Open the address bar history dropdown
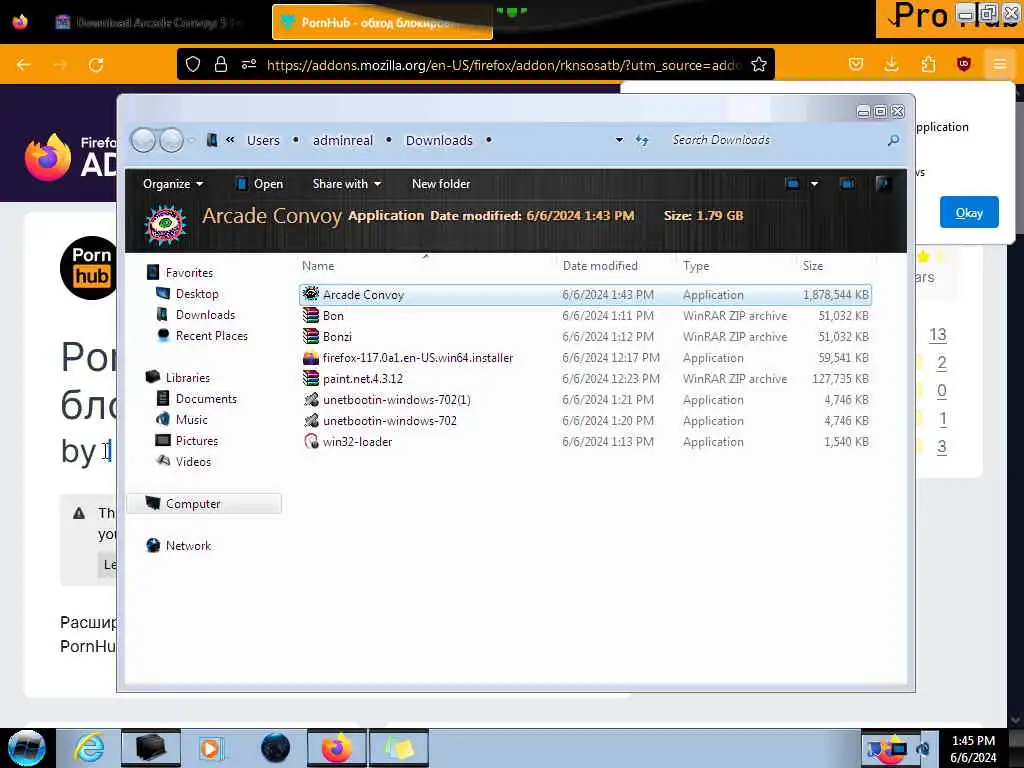 (x=618, y=140)
